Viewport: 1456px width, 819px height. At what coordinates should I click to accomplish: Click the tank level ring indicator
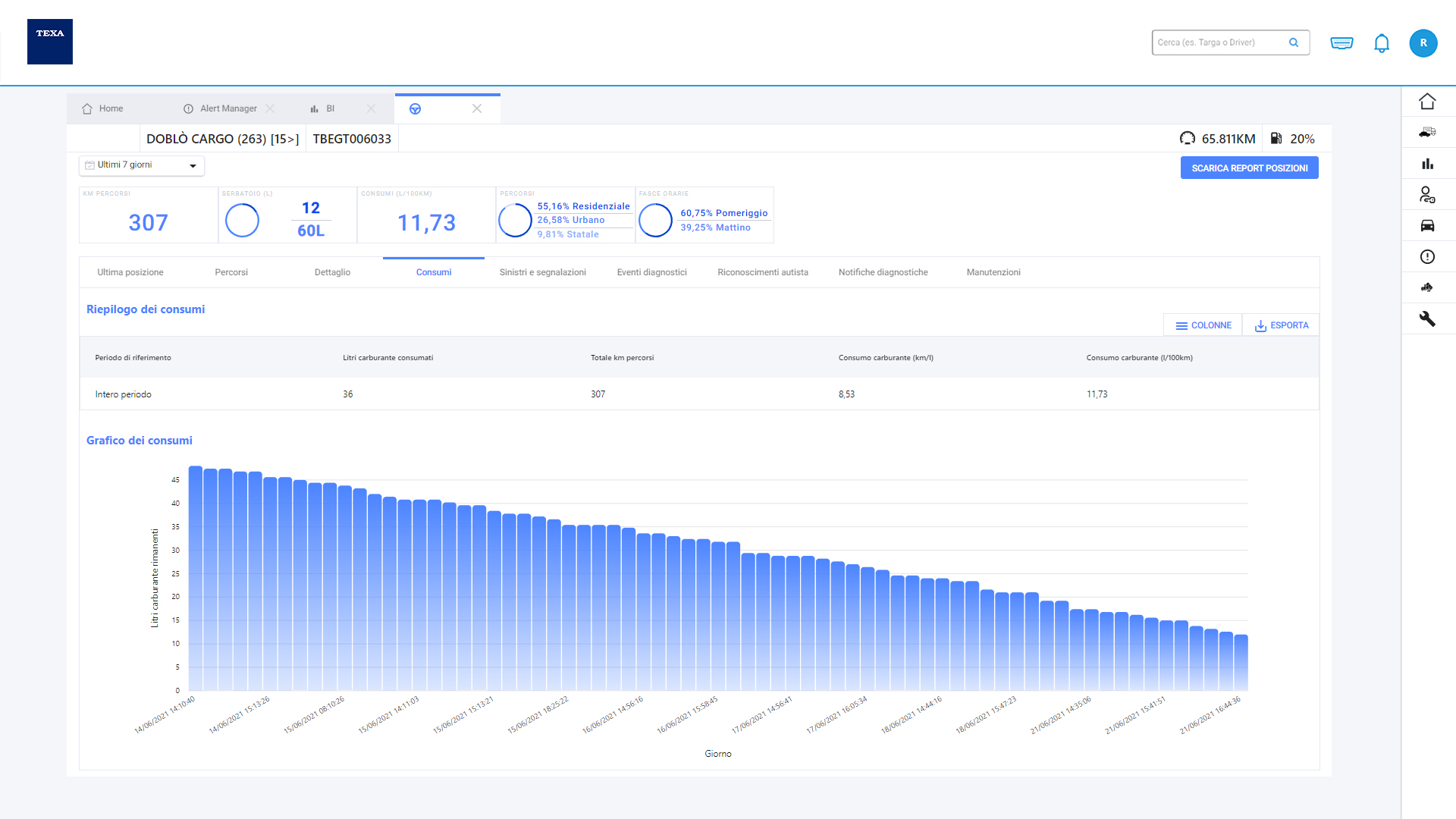tap(243, 221)
